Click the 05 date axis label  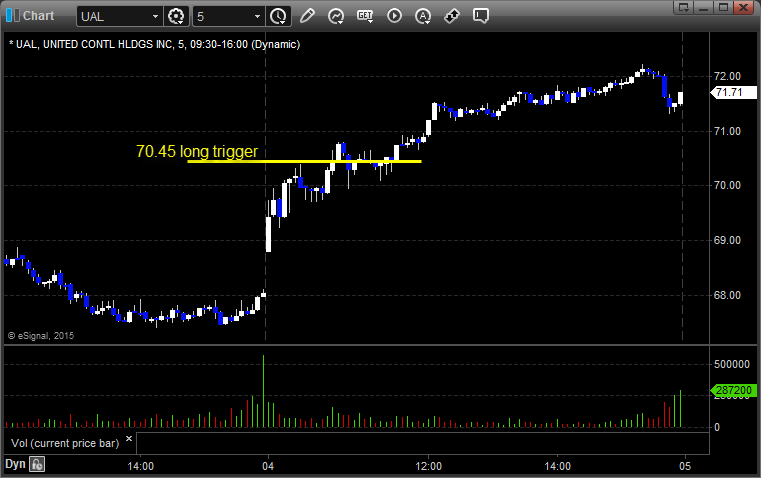click(x=685, y=466)
